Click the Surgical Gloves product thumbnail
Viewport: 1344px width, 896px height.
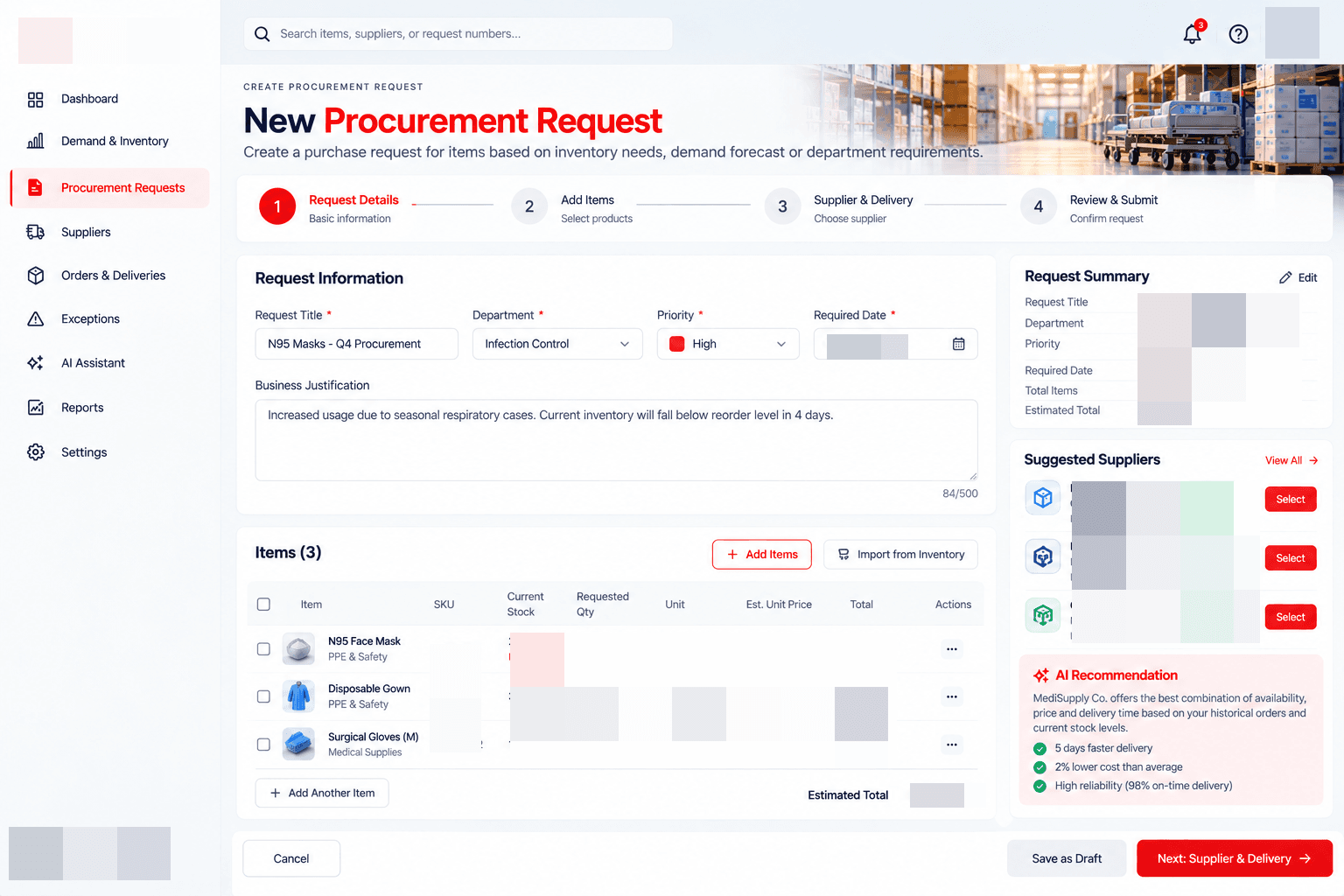point(298,745)
